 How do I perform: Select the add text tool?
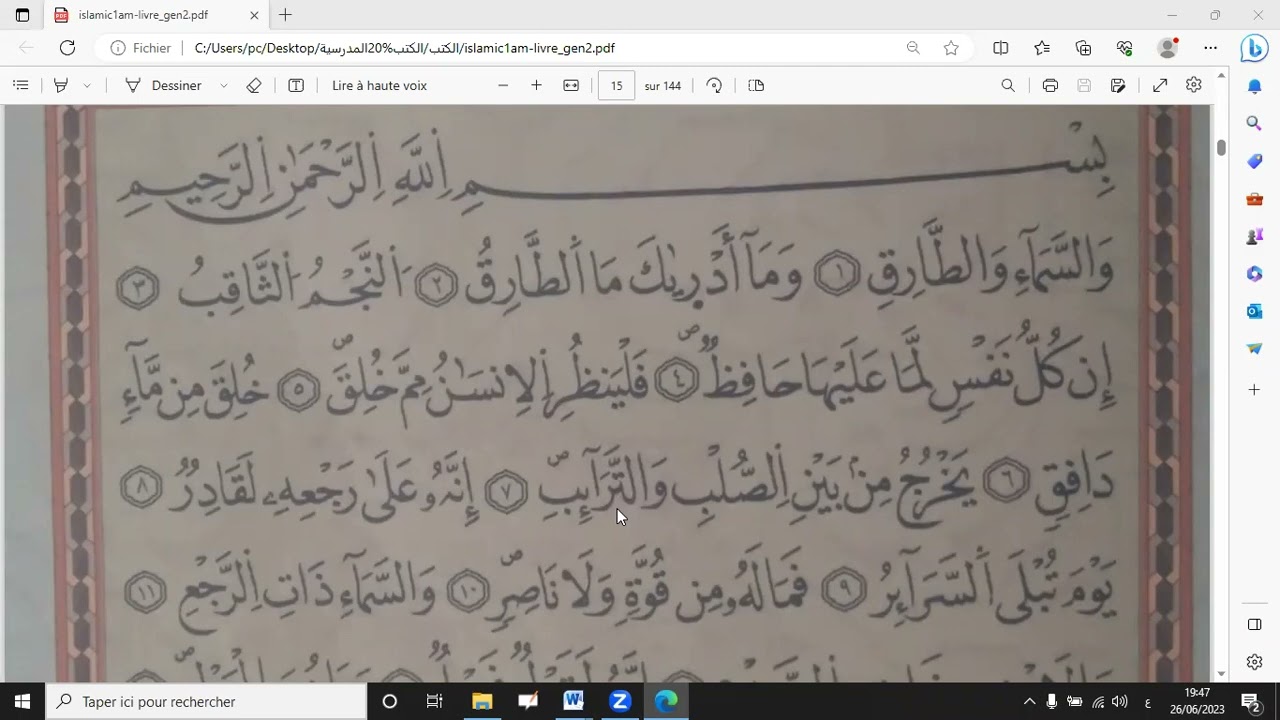tap(296, 86)
